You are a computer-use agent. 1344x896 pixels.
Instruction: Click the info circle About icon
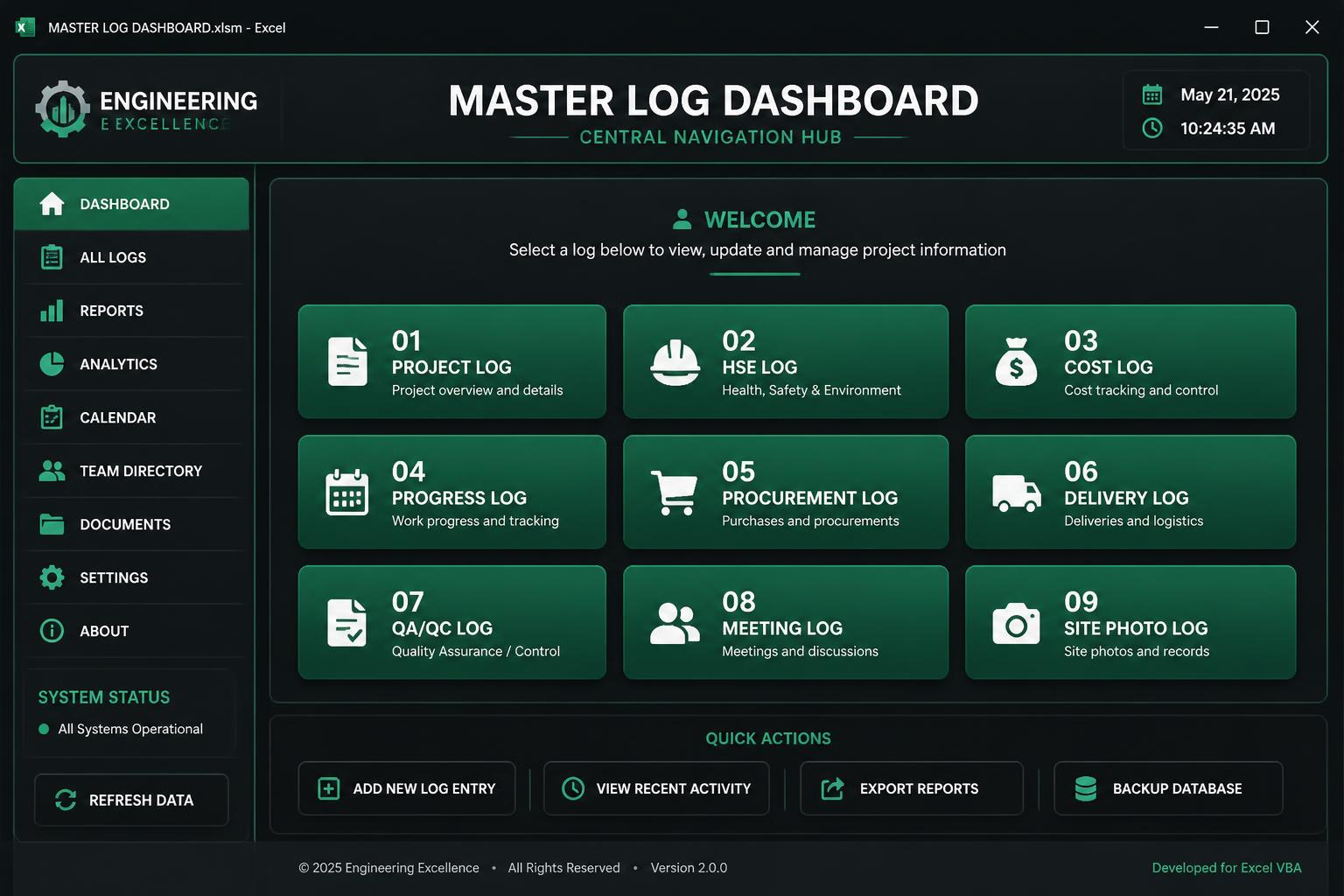(52, 631)
